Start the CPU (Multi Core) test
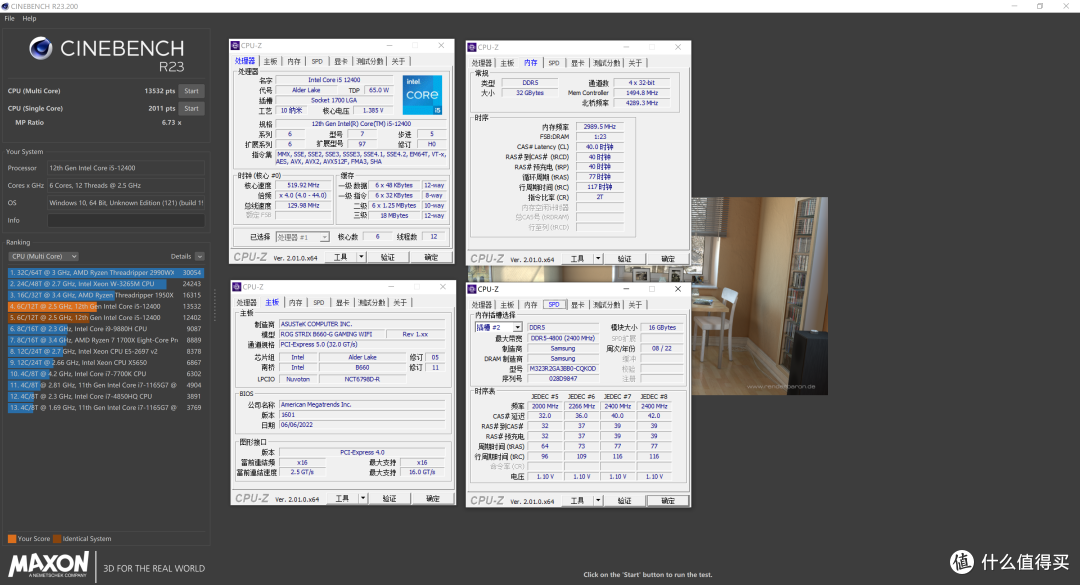 pos(191,91)
